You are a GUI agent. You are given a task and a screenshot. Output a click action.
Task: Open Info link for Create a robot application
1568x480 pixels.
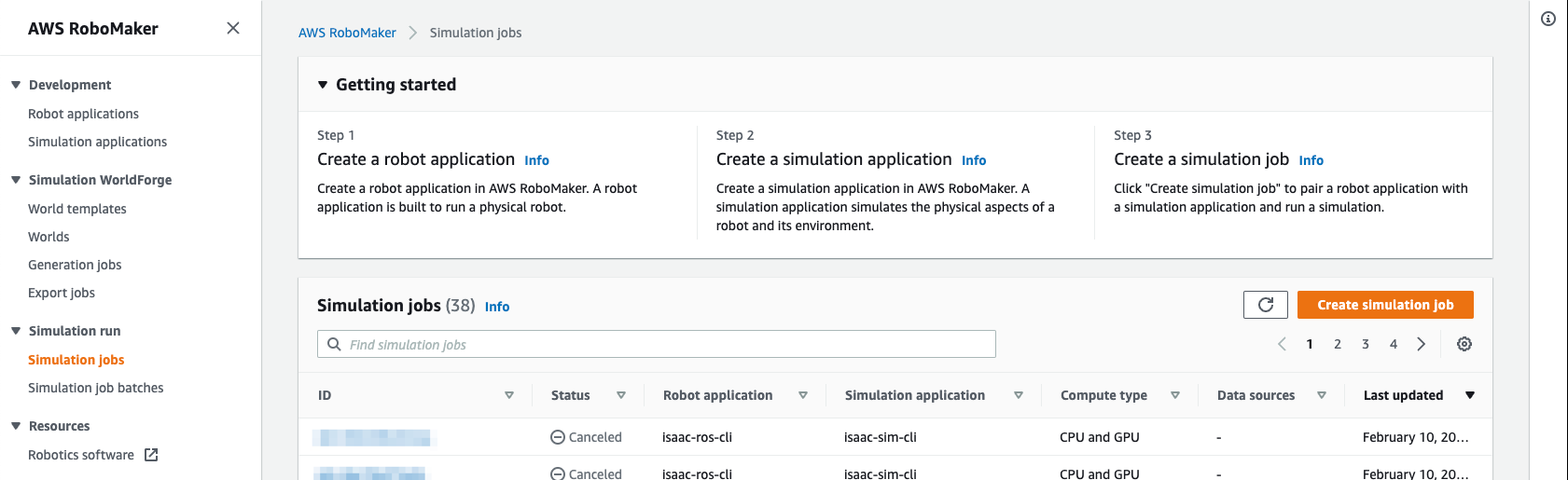[536, 160]
